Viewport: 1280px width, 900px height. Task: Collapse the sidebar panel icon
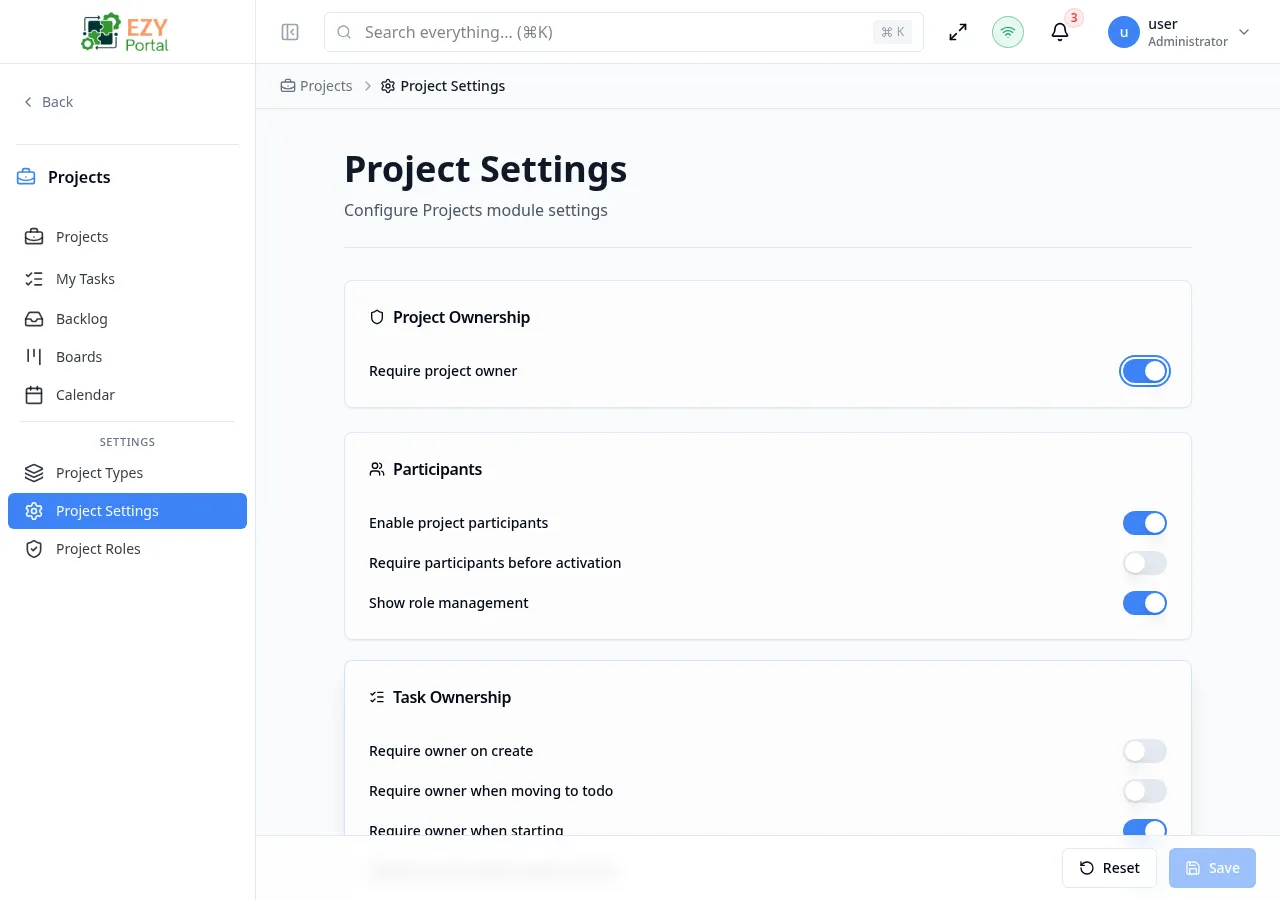click(290, 32)
